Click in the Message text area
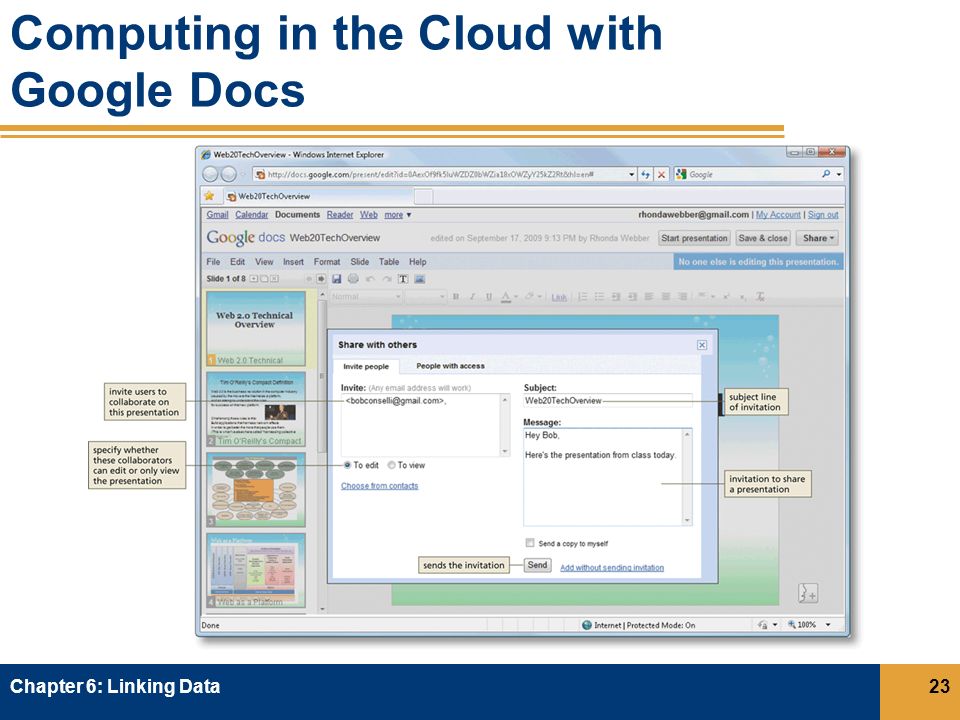Screen dimensions: 960x720 point(608,477)
